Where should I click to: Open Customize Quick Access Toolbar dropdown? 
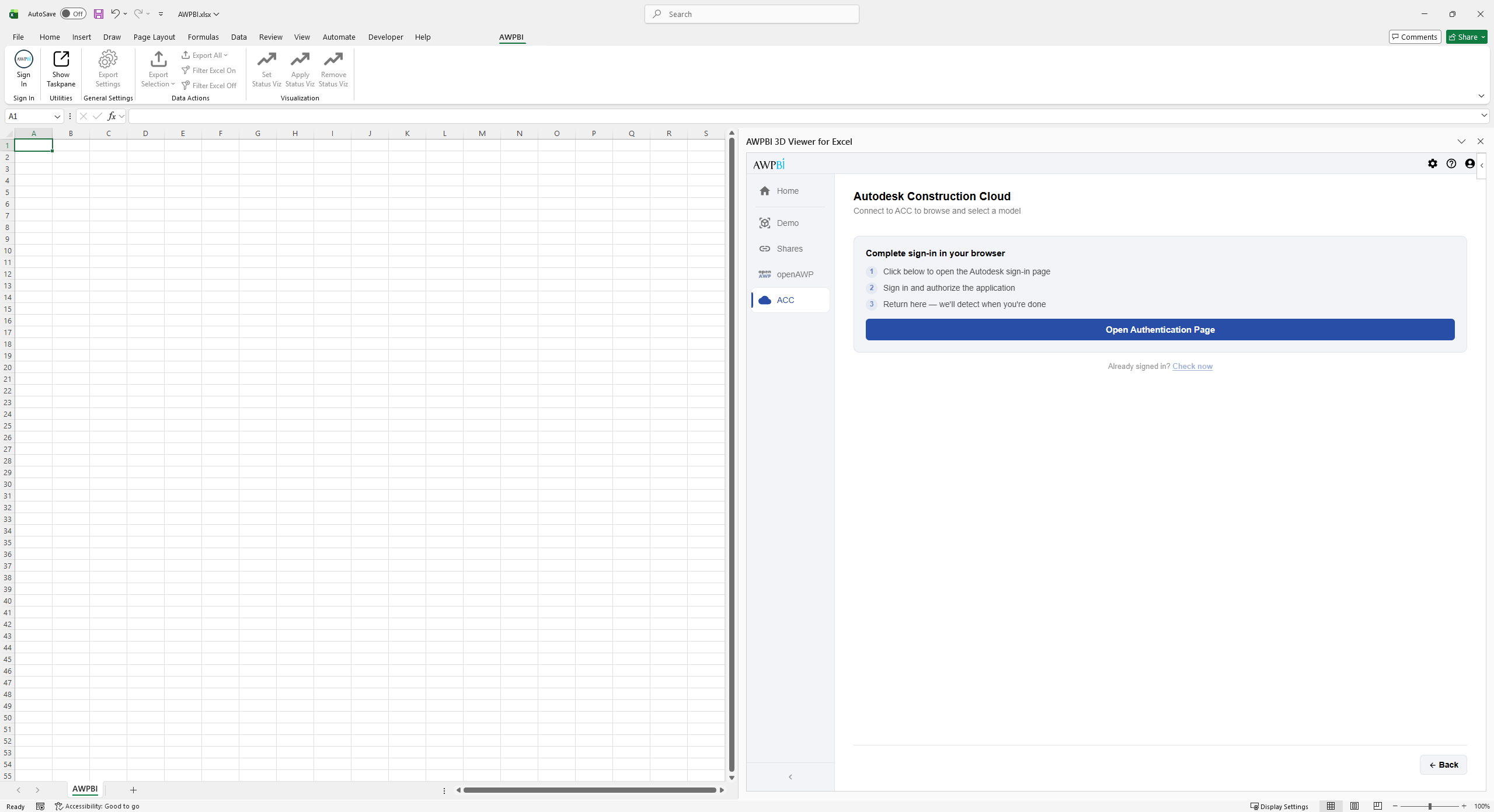[161, 14]
